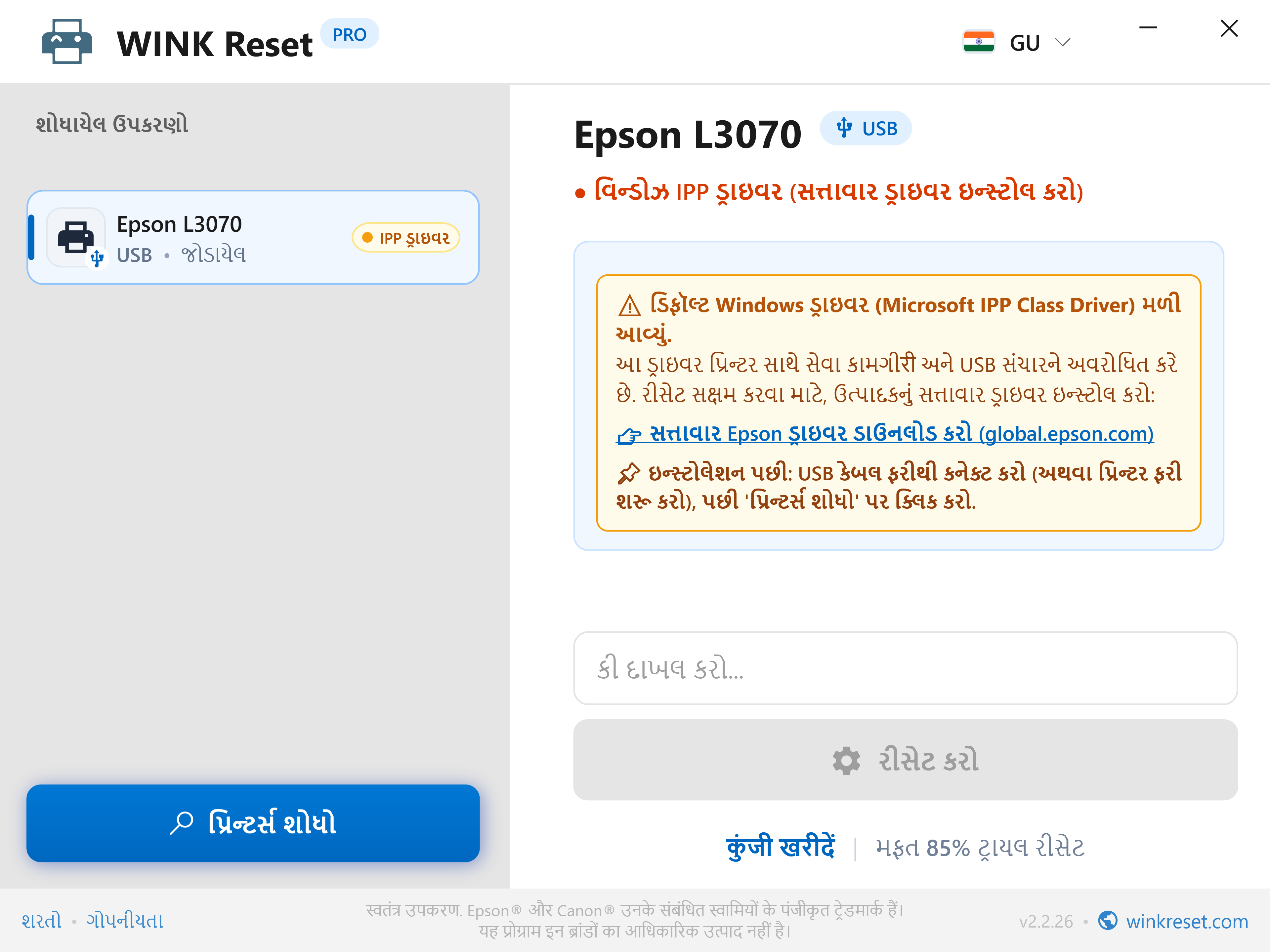Click the IPP ડ્રાઇવર status badge
1270x952 pixels.
(406, 238)
